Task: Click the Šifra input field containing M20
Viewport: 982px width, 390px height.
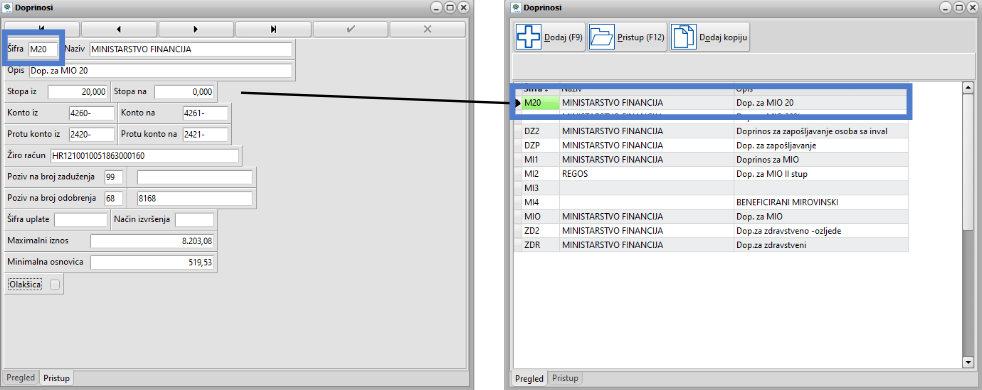Action: 44,49
